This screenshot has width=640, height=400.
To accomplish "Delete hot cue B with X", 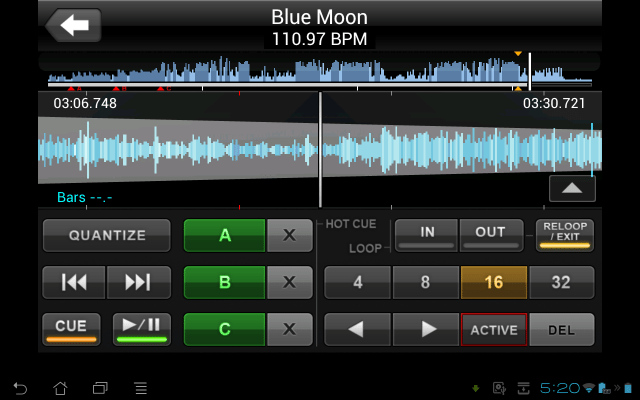I will tap(289, 282).
